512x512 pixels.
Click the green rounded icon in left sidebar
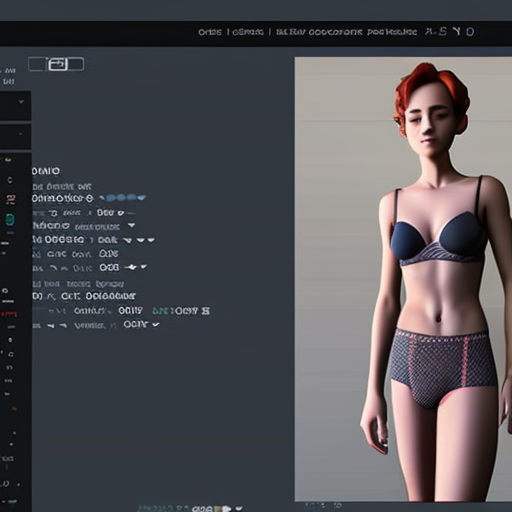point(10,219)
